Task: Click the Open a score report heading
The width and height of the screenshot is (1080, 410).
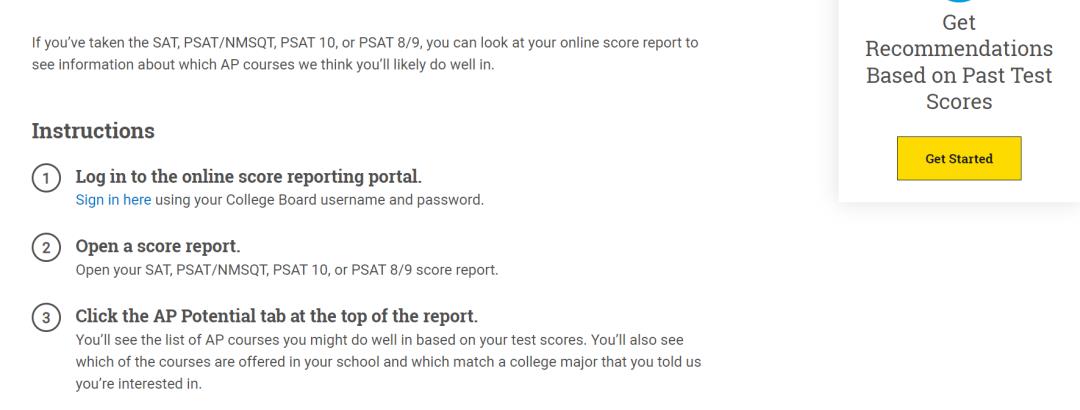Action: 158,246
